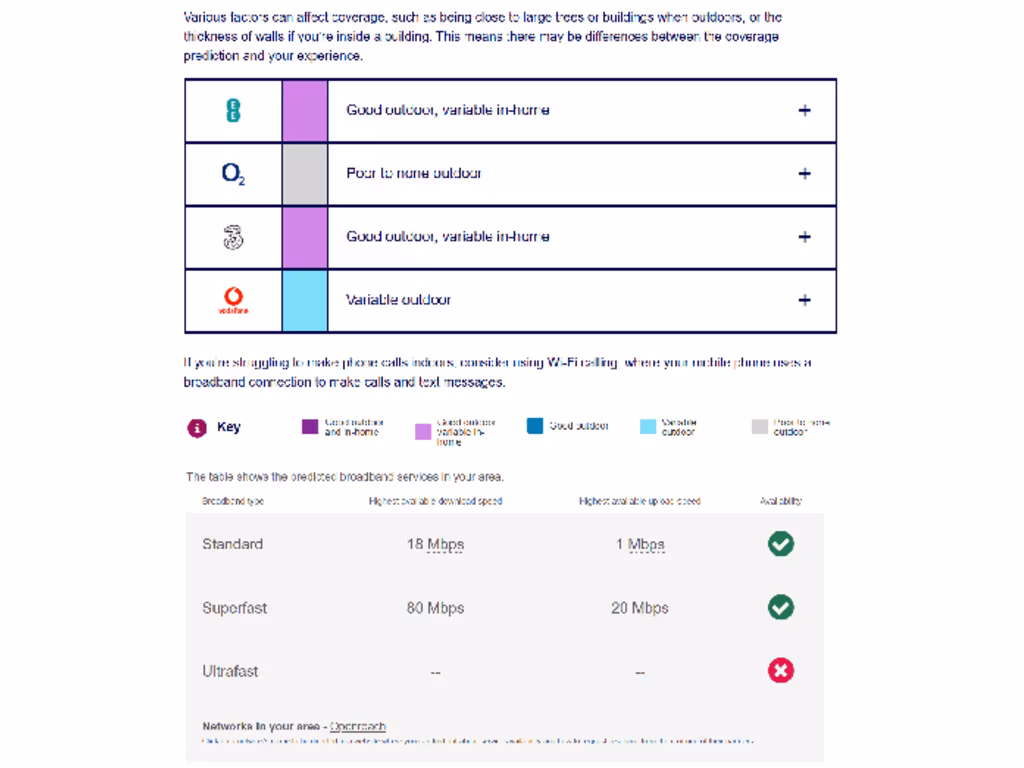Expand the EE coverage row

tap(804, 111)
